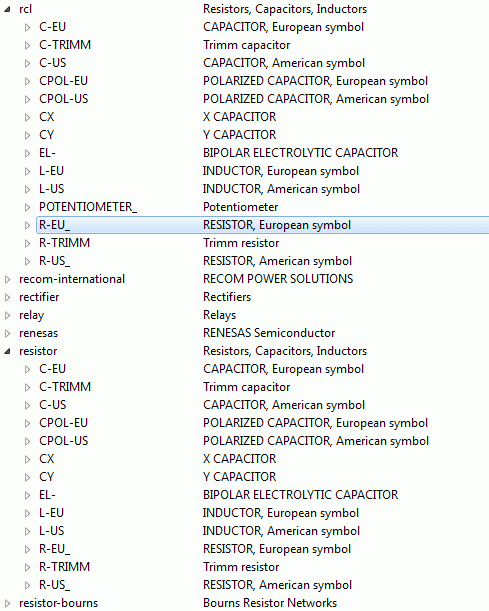This screenshot has width=489, height=611.
Task: Select CPOL-US in the rcl library
Action: 64,99
